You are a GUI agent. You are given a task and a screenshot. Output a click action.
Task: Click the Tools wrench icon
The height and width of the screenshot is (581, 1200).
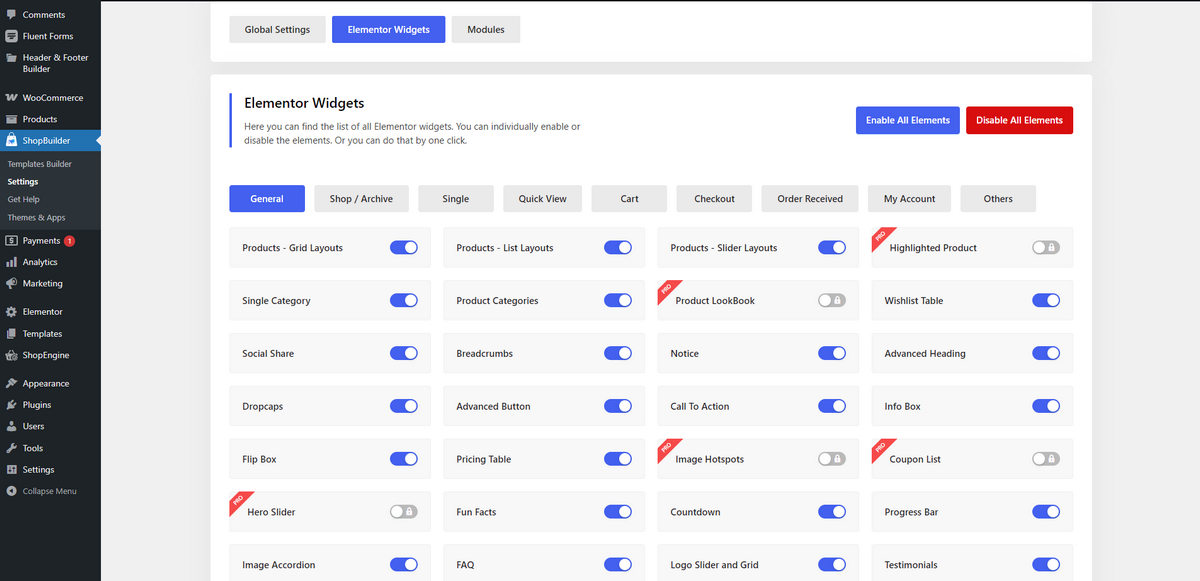[x=11, y=448]
